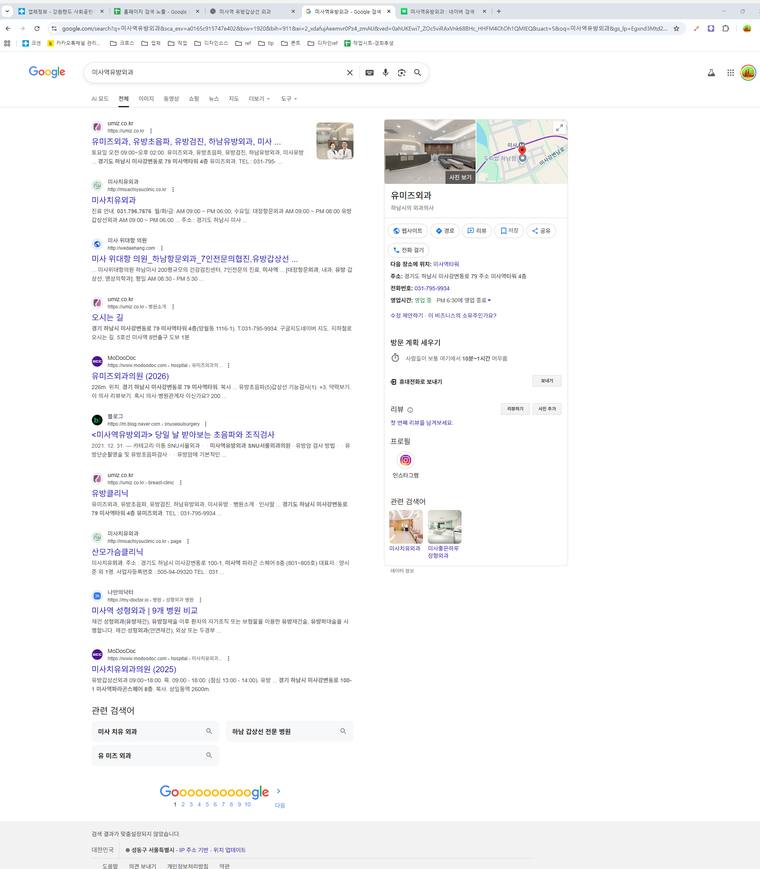Switch to the 쇼핑 shopping tab
Image resolution: width=760 pixels, height=869 pixels.
[193, 99]
